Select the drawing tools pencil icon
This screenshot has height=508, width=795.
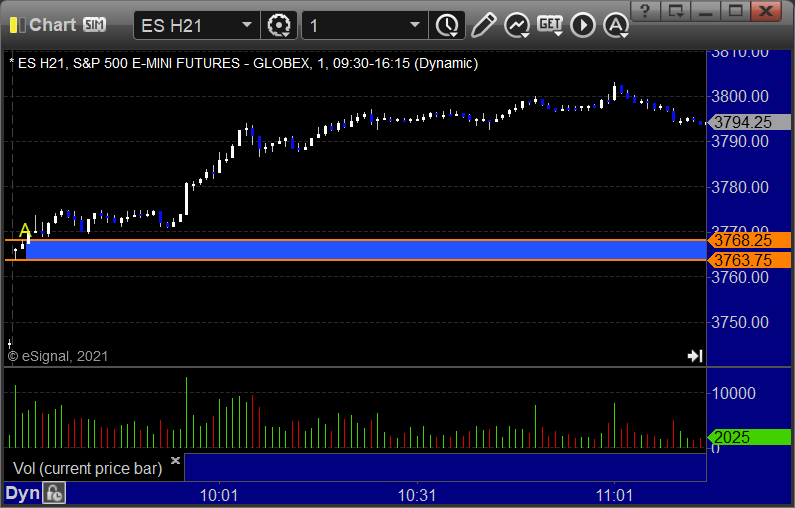point(483,25)
